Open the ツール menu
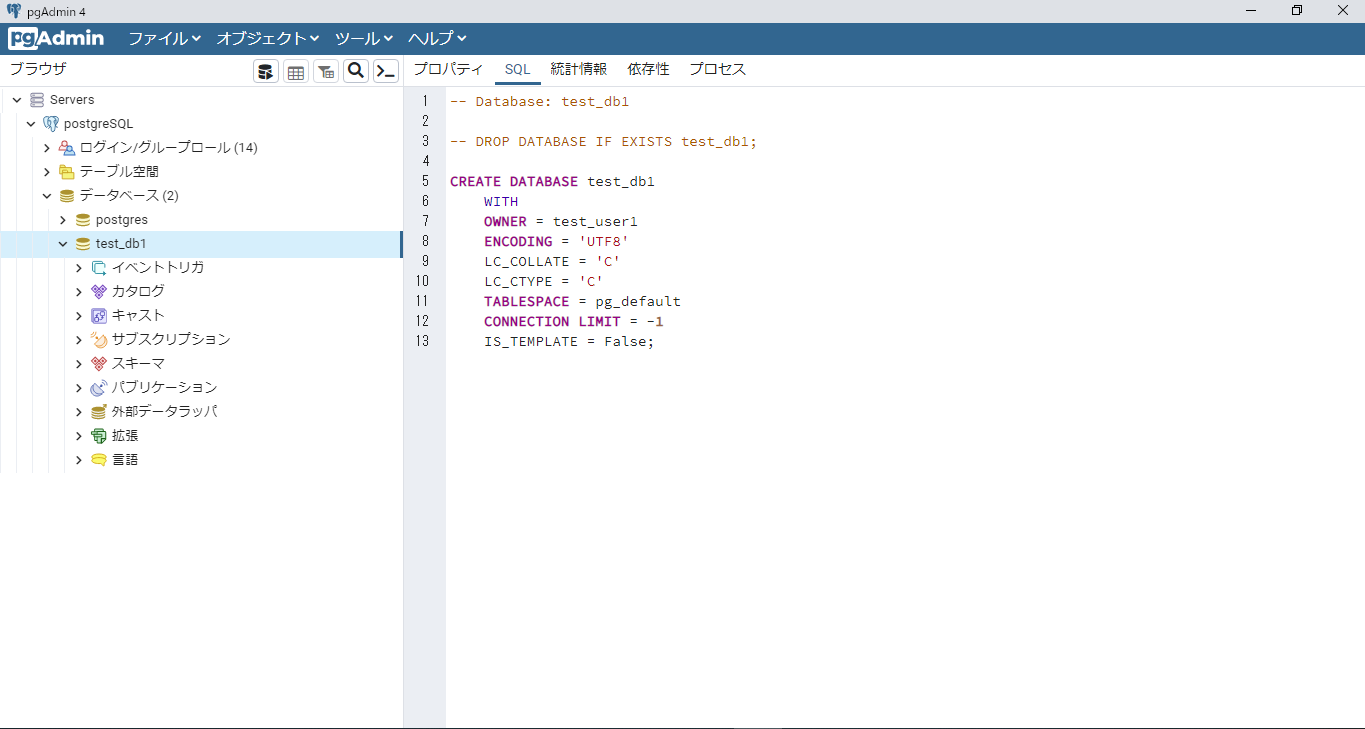 pyautogui.click(x=364, y=39)
